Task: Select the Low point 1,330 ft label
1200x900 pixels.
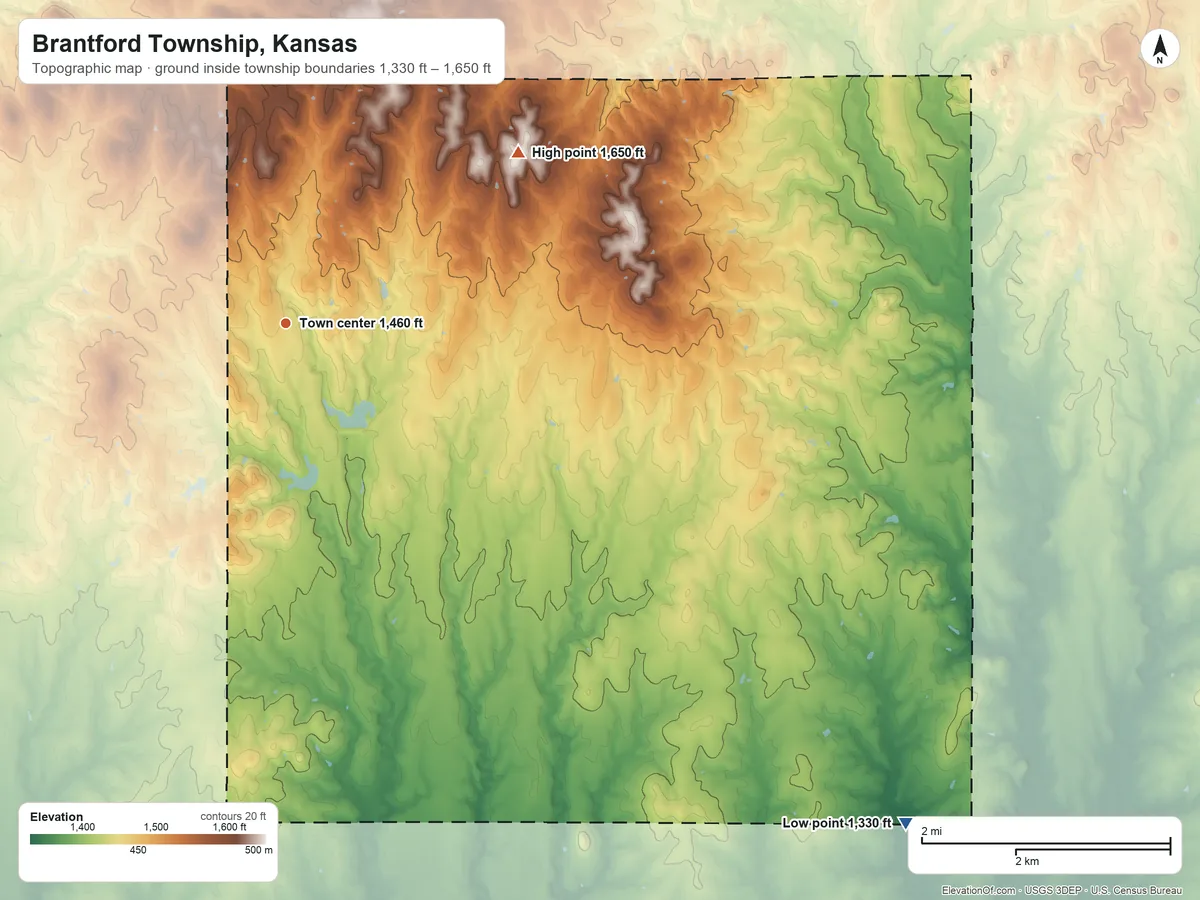Action: tap(836, 823)
